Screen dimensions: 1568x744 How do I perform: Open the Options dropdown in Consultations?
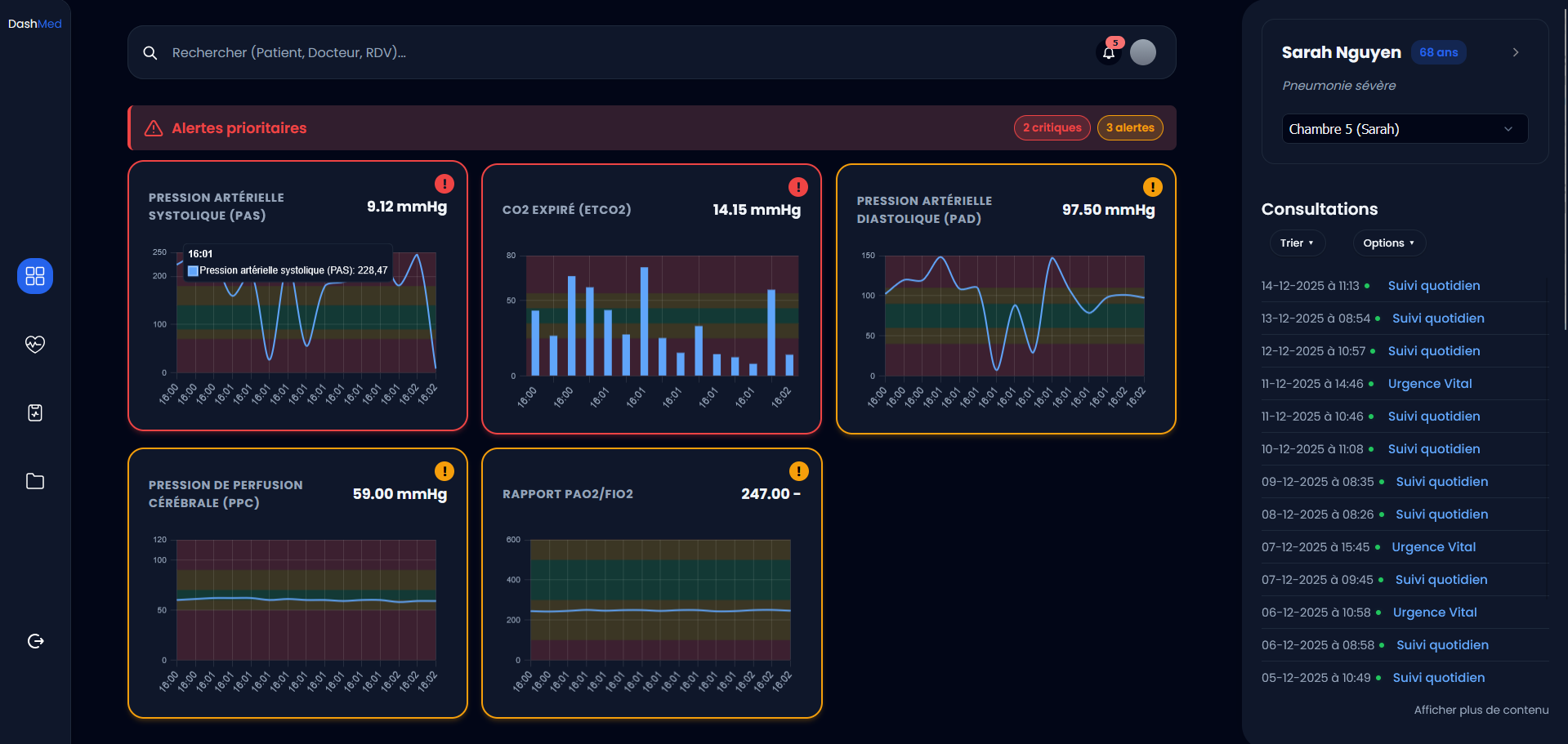pos(1388,243)
